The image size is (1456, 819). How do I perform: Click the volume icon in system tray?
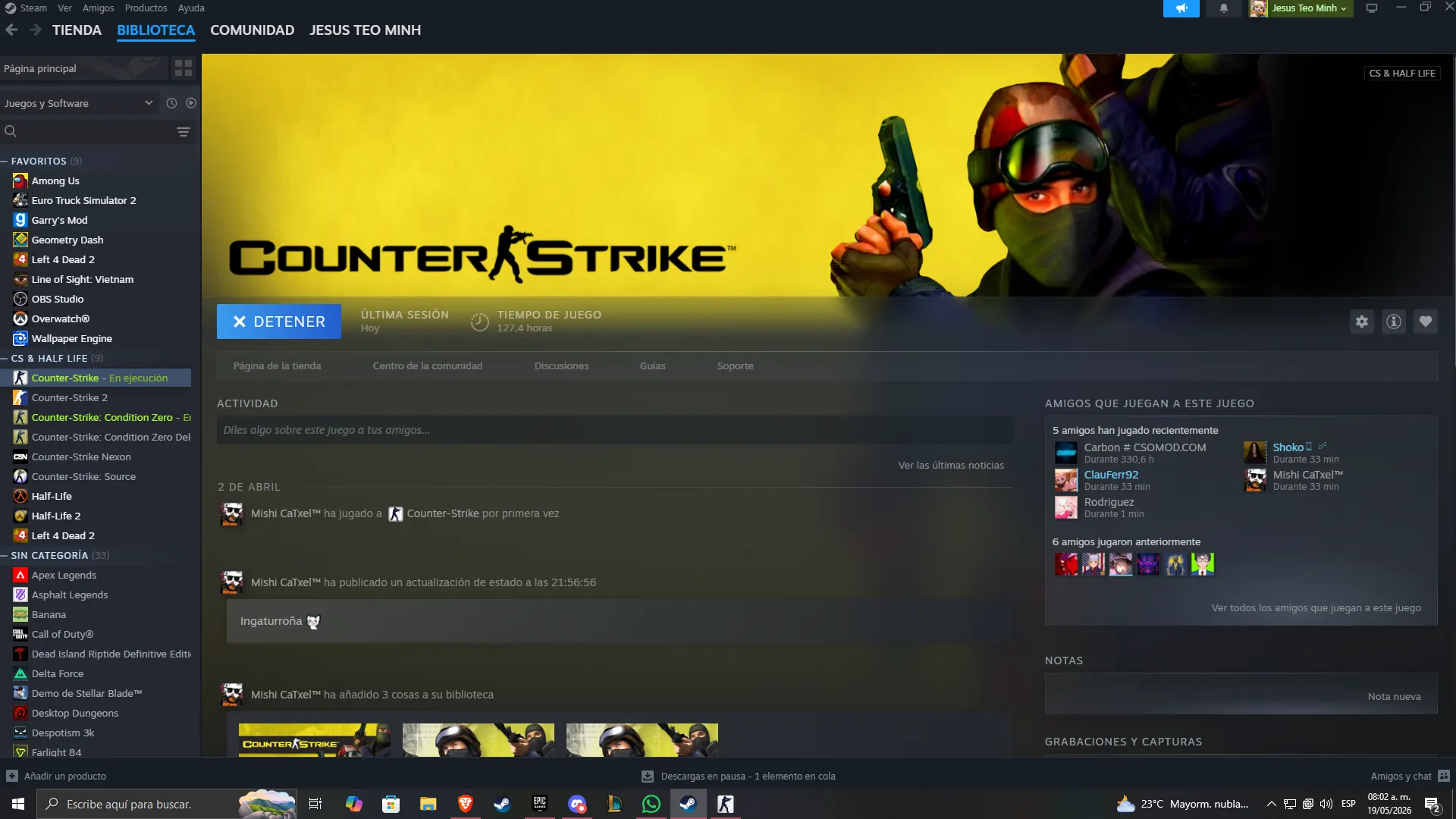pyautogui.click(x=1326, y=804)
